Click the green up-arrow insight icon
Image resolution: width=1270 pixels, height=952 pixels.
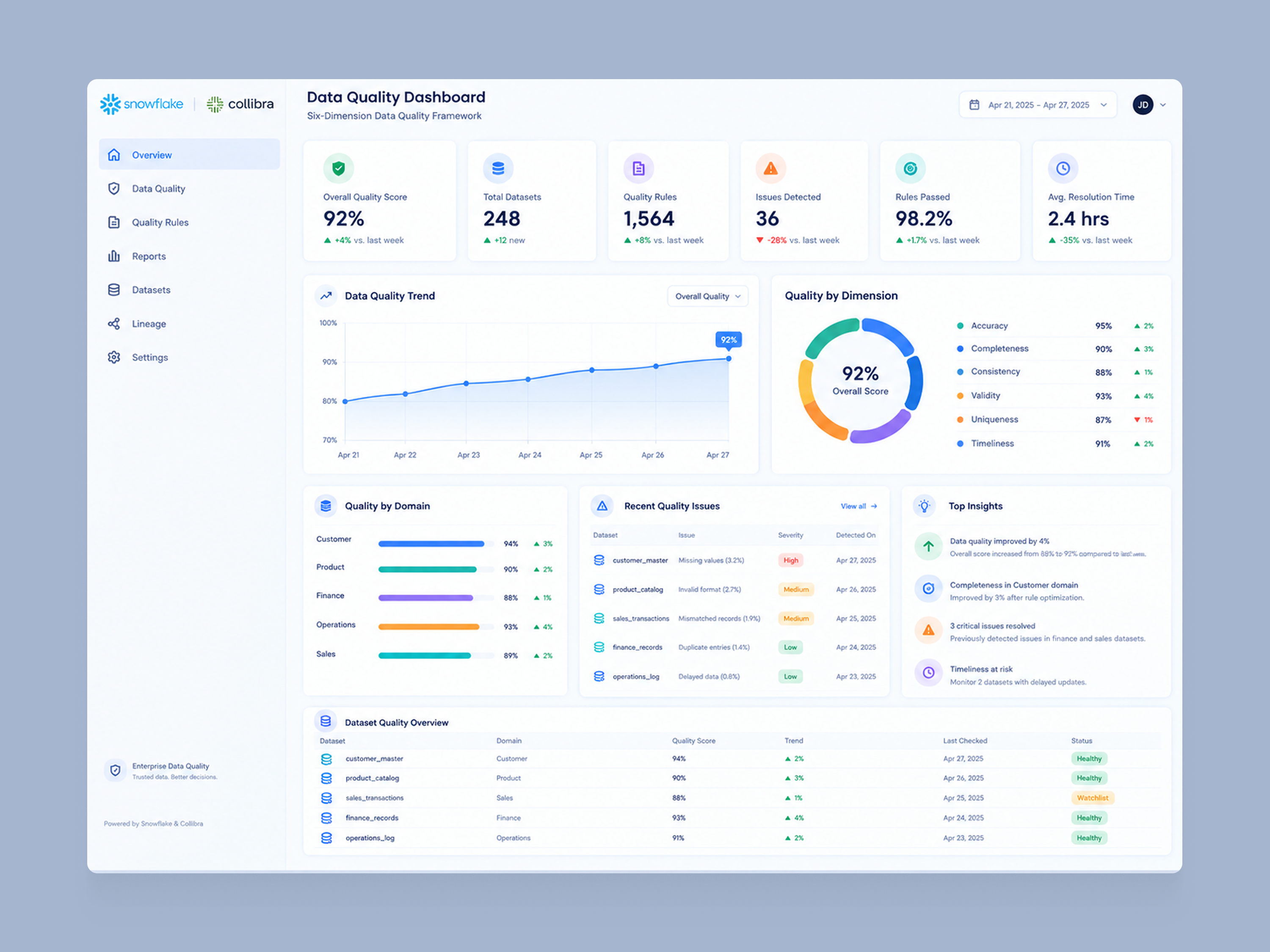click(928, 546)
